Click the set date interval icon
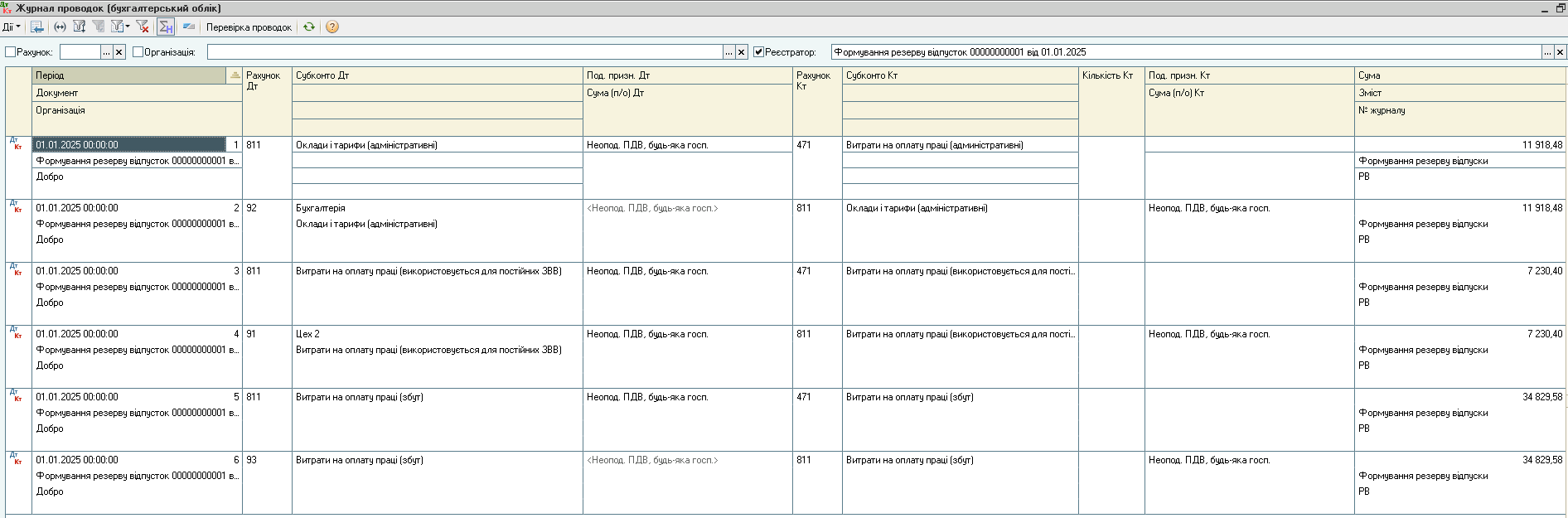Image resolution: width=1568 pixels, height=518 pixels. [60, 27]
